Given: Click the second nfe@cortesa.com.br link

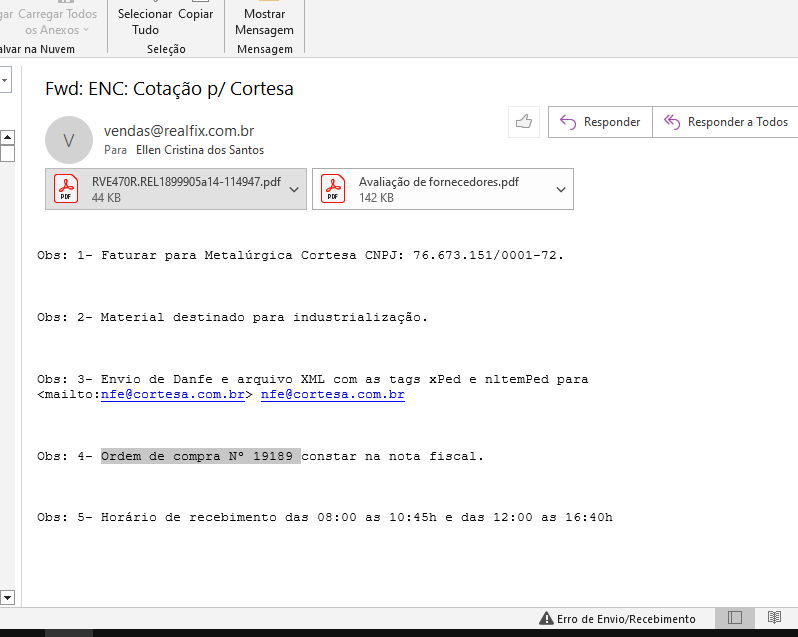Looking at the screenshot, I should pos(332,395).
